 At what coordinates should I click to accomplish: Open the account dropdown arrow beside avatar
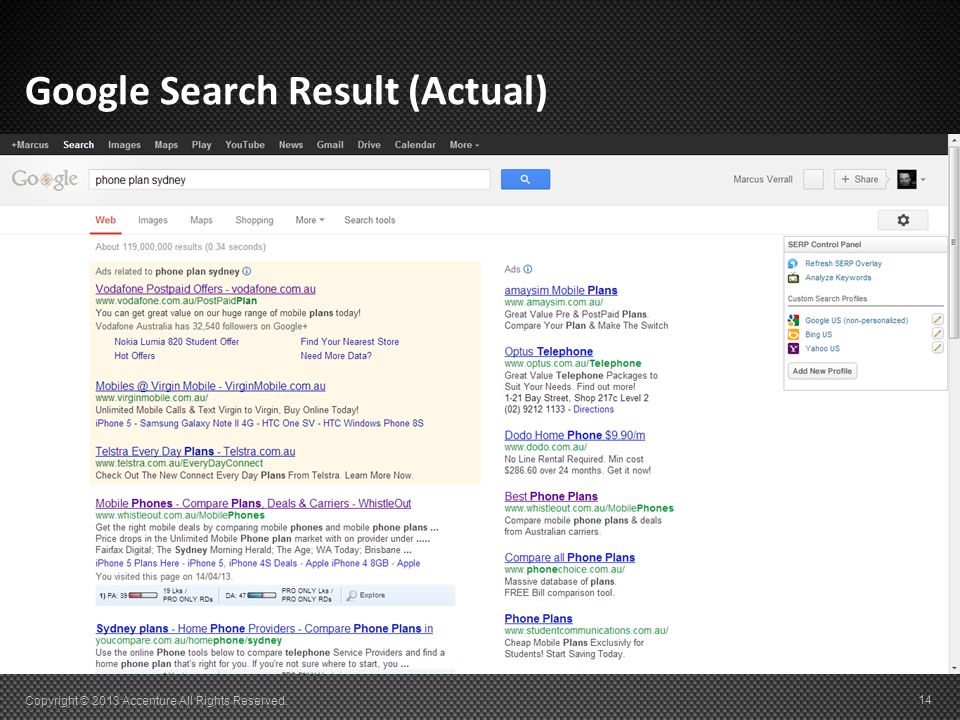(x=923, y=179)
